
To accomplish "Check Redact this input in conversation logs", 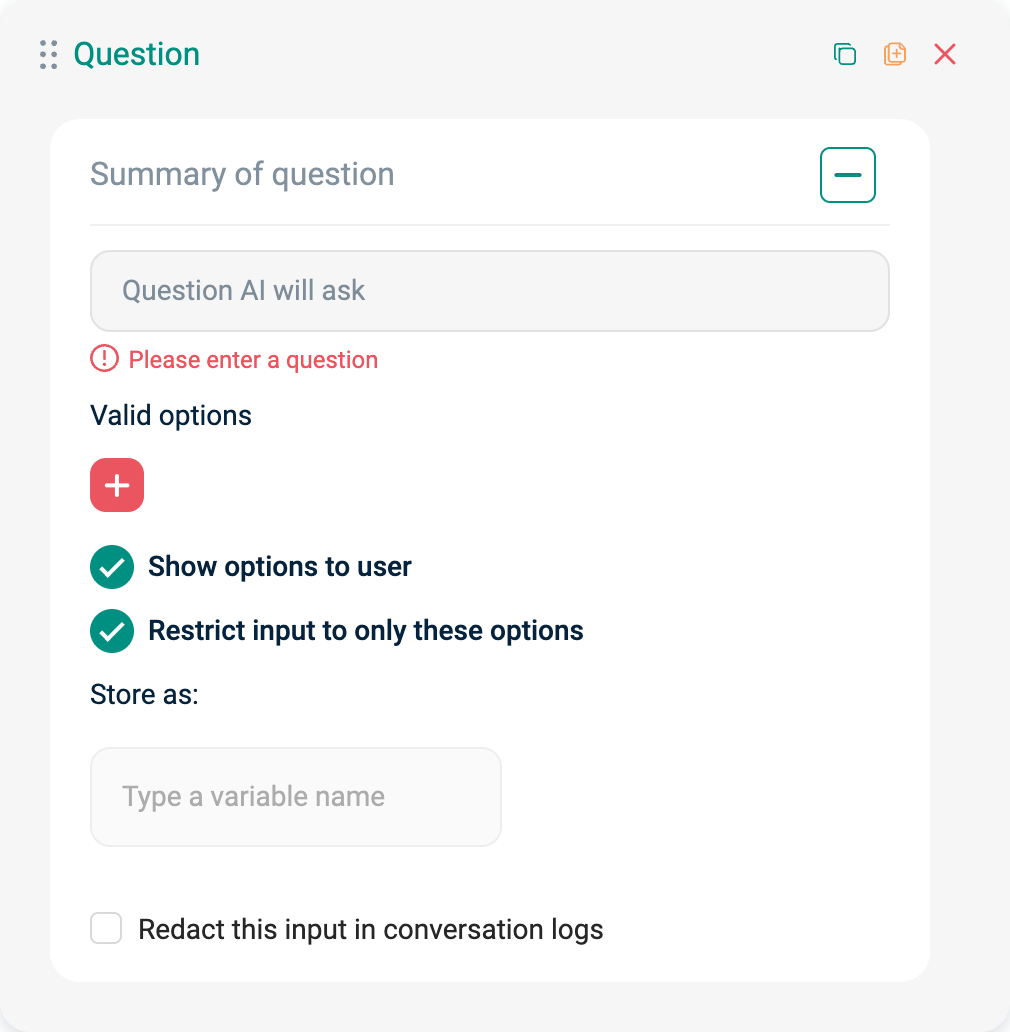I will pyautogui.click(x=105, y=928).
